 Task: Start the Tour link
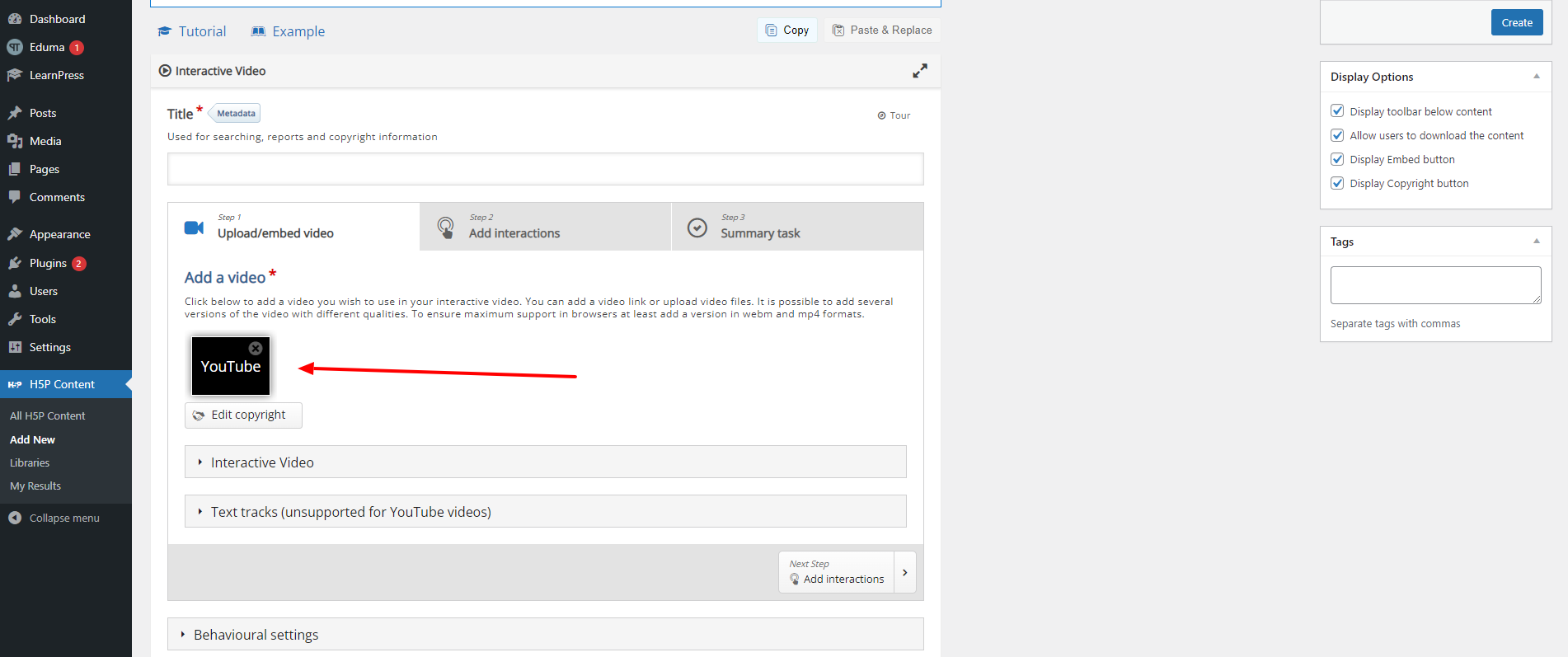[x=894, y=115]
